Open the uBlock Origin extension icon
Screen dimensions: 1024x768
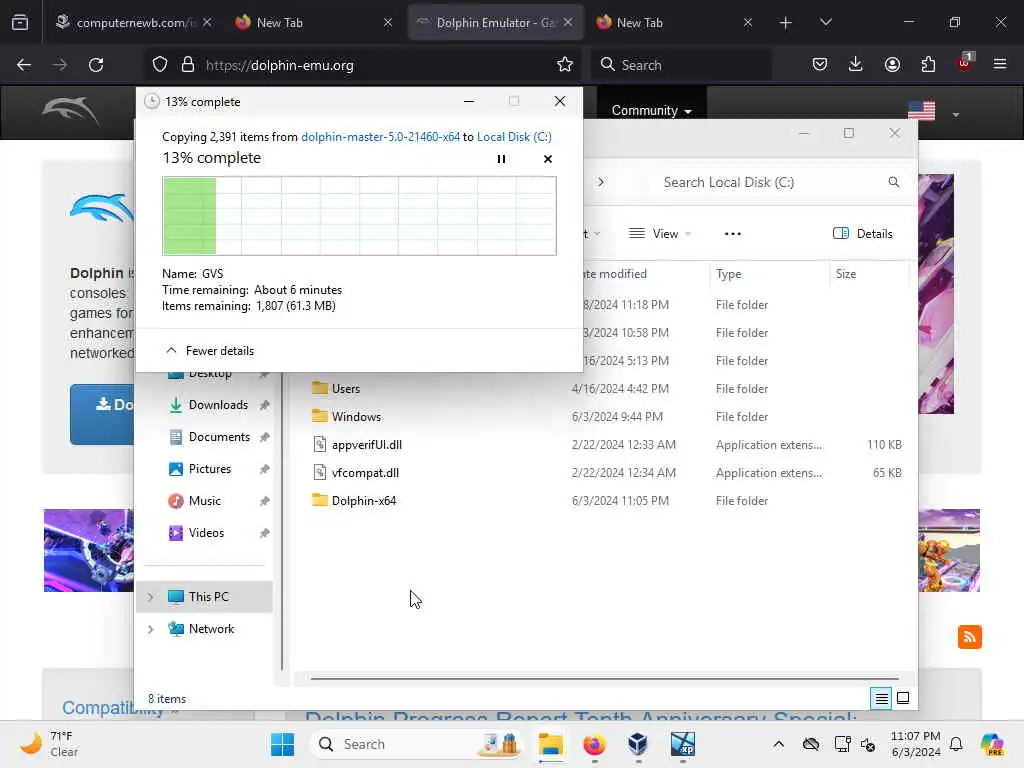[x=965, y=63]
